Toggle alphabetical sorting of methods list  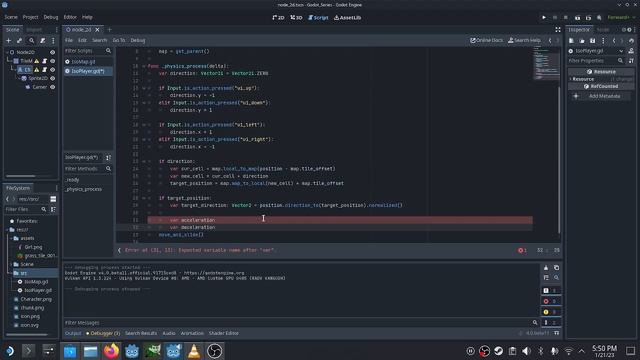point(109,158)
